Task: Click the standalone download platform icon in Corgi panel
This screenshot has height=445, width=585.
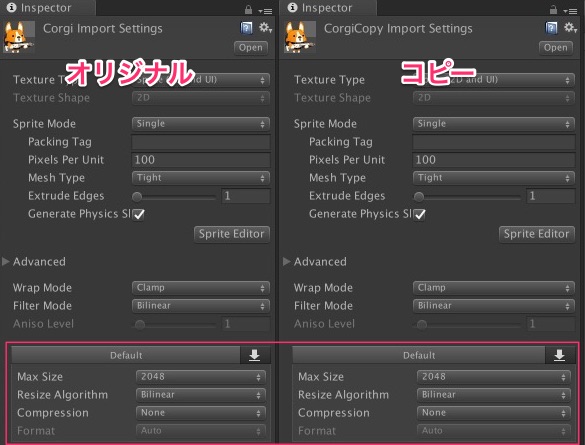Action: 254,355
